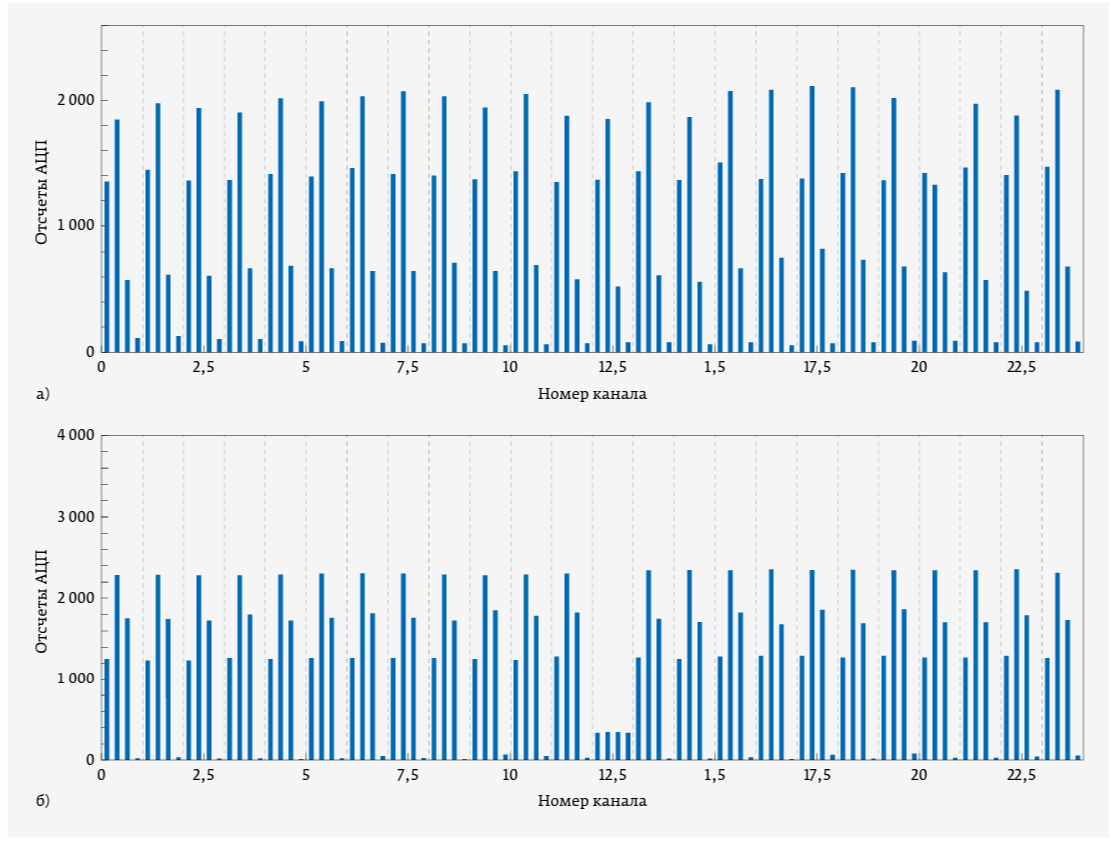Viewport: 1113px width, 844px height.
Task: Choose the "20" x-axis label in bottom chart
Action: click(919, 775)
